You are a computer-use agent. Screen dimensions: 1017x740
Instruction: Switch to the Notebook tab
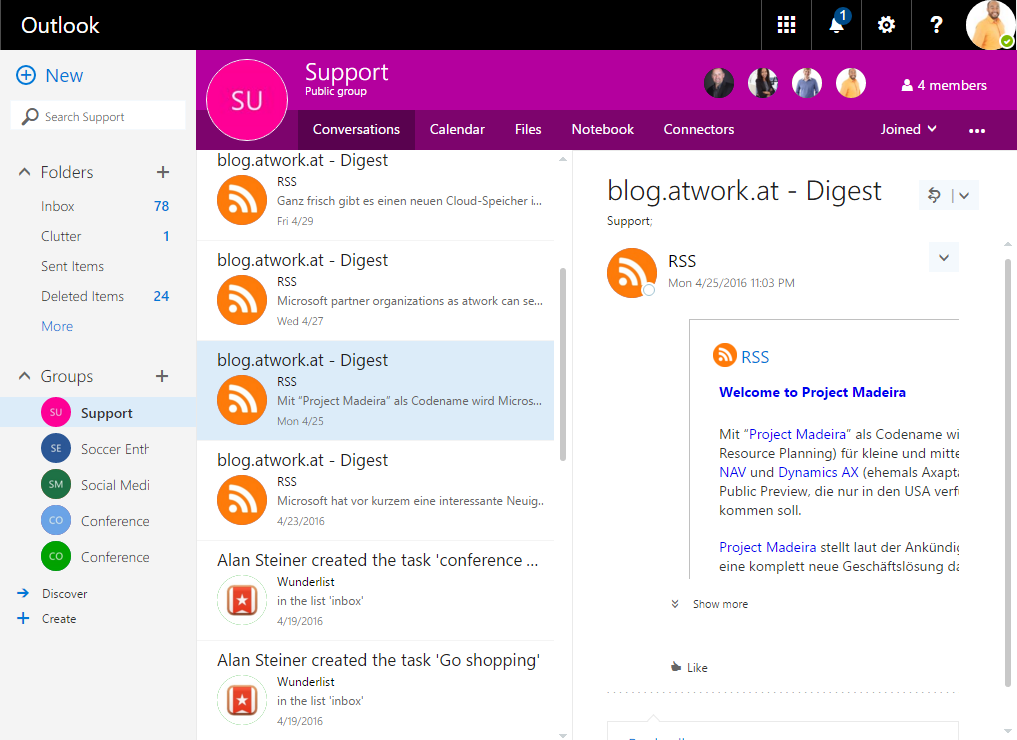coord(603,129)
